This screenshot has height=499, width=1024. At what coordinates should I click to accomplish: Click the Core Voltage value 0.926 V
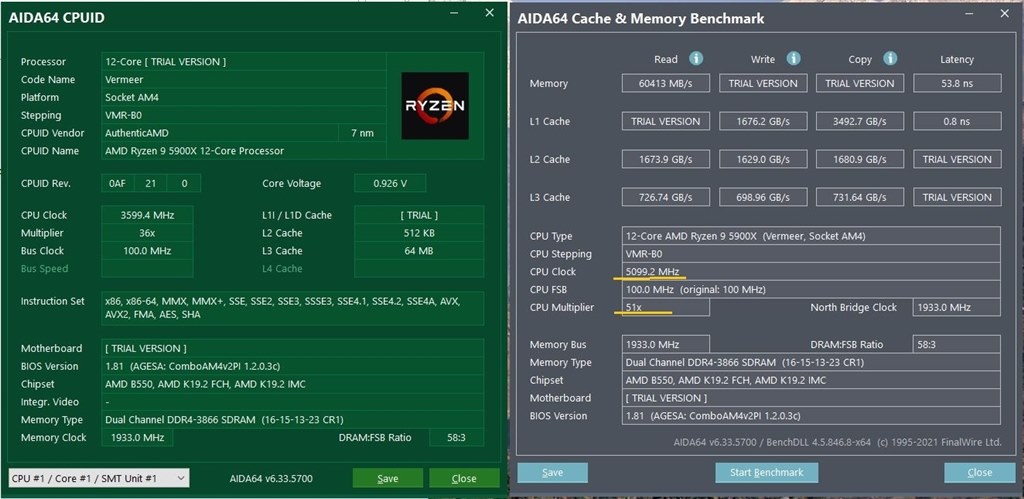tap(390, 184)
